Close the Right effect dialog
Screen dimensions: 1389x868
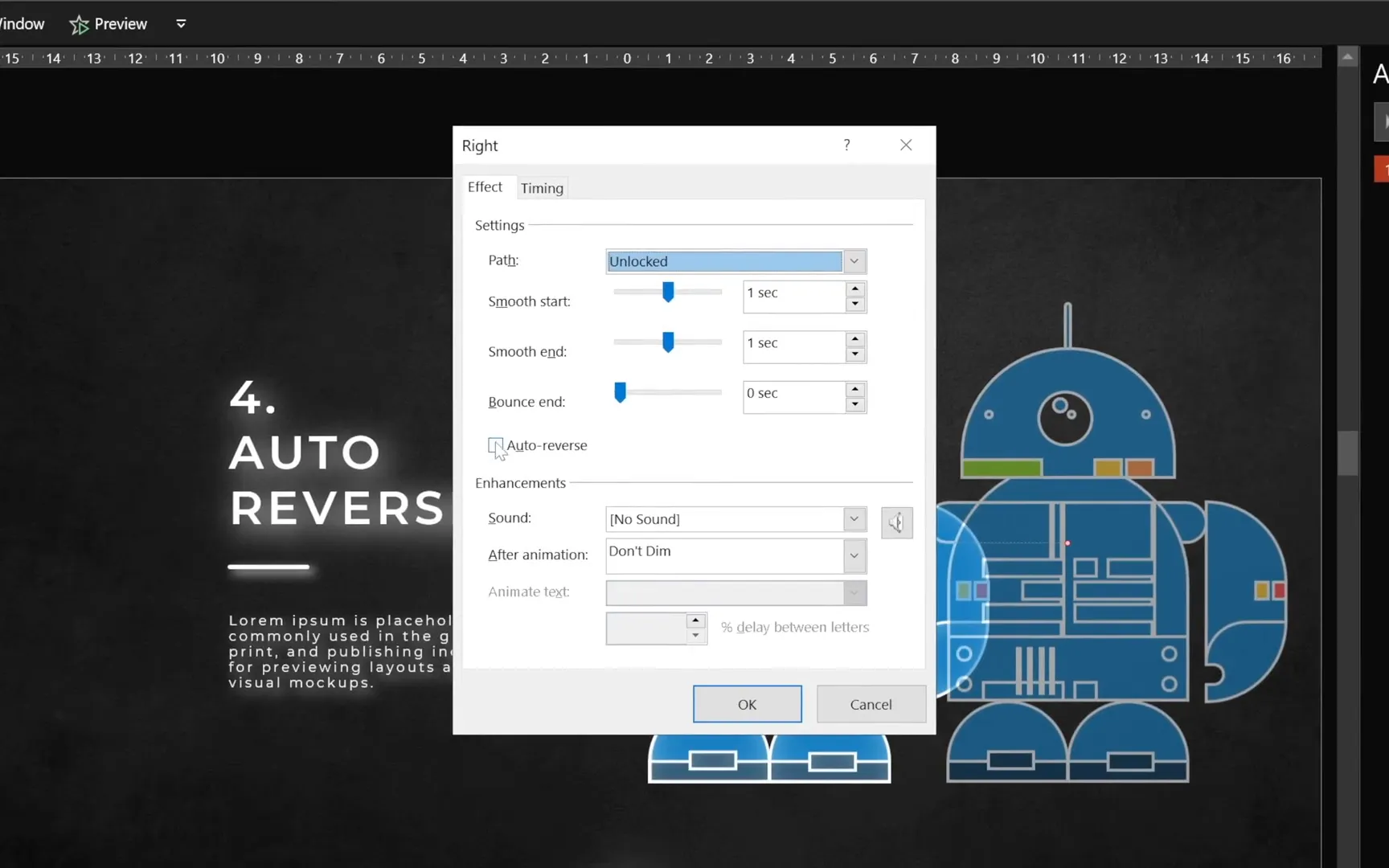tap(906, 145)
